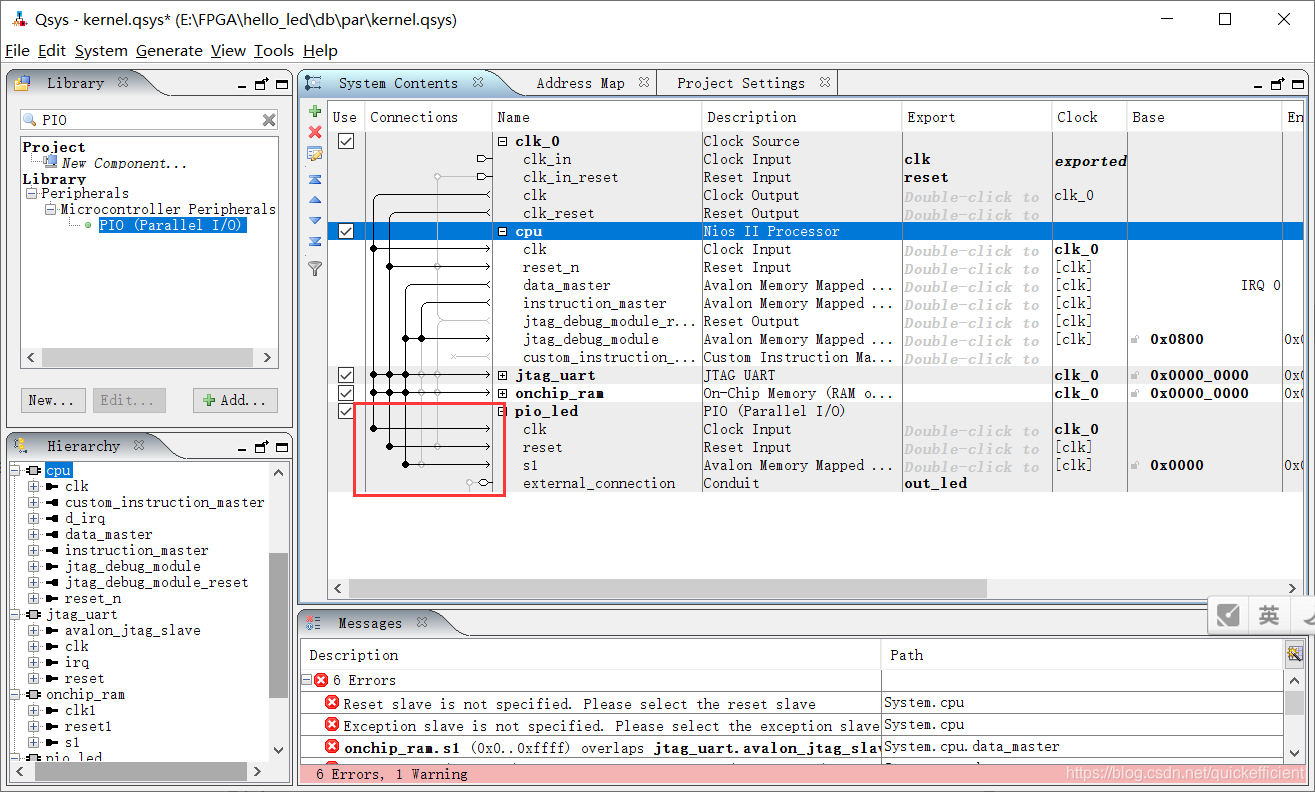This screenshot has height=792, width=1315.
Task: Select PIO (Parallel I/O) in the Library
Action: click(x=172, y=225)
